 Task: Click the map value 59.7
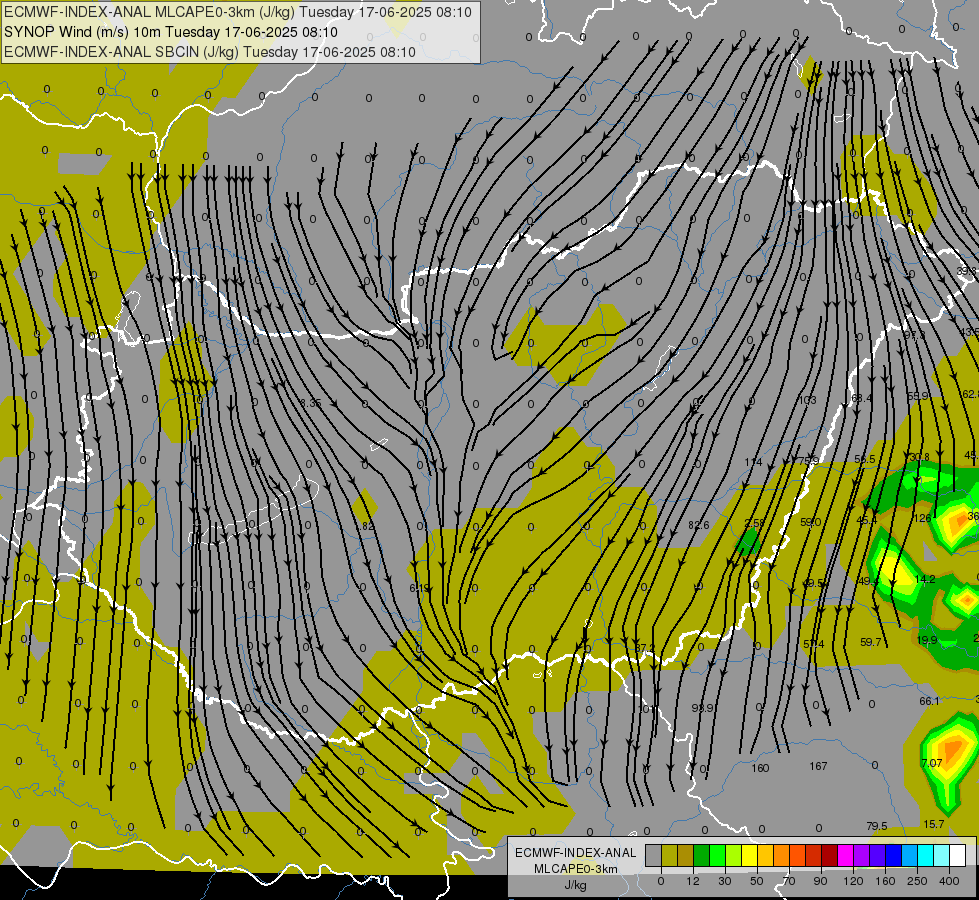click(x=870, y=641)
